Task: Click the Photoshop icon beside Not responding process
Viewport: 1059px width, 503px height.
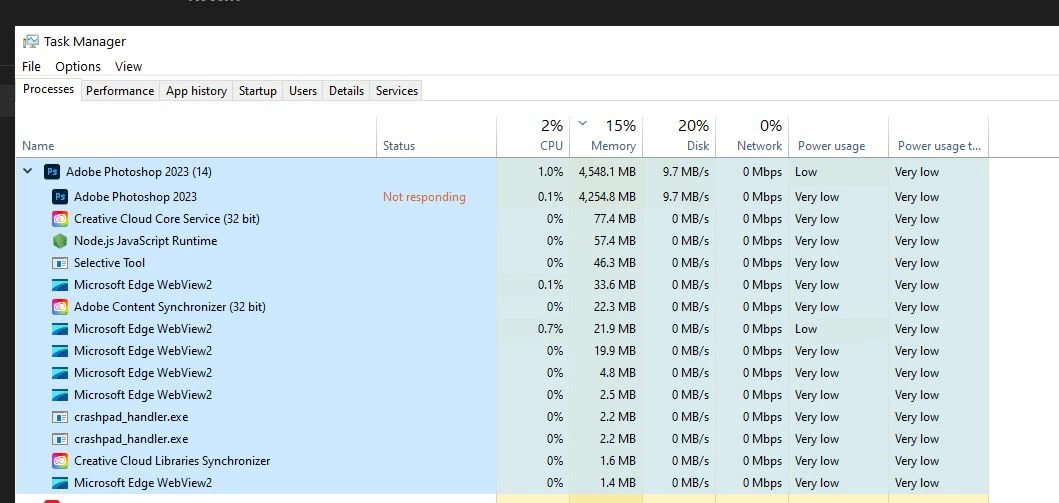Action: click(60, 196)
